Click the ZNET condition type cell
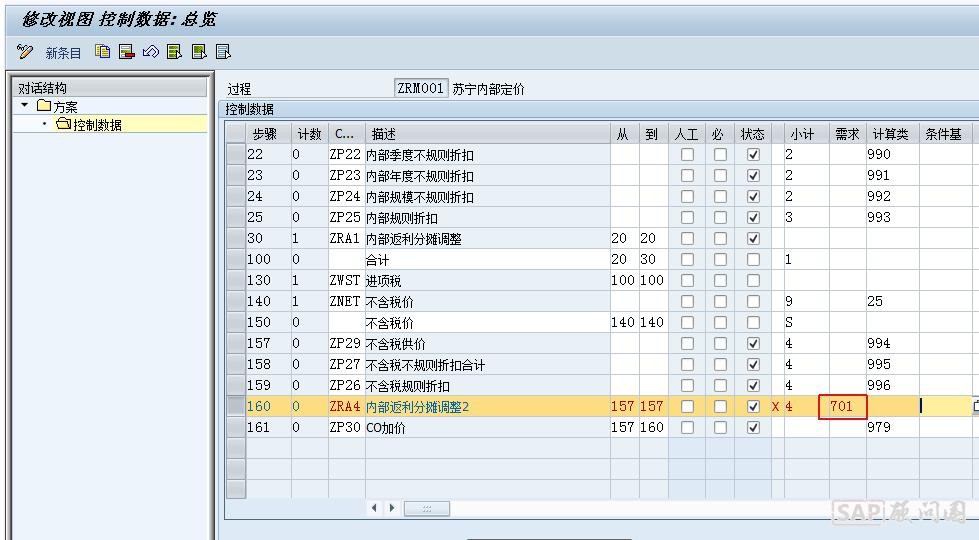 pos(347,301)
